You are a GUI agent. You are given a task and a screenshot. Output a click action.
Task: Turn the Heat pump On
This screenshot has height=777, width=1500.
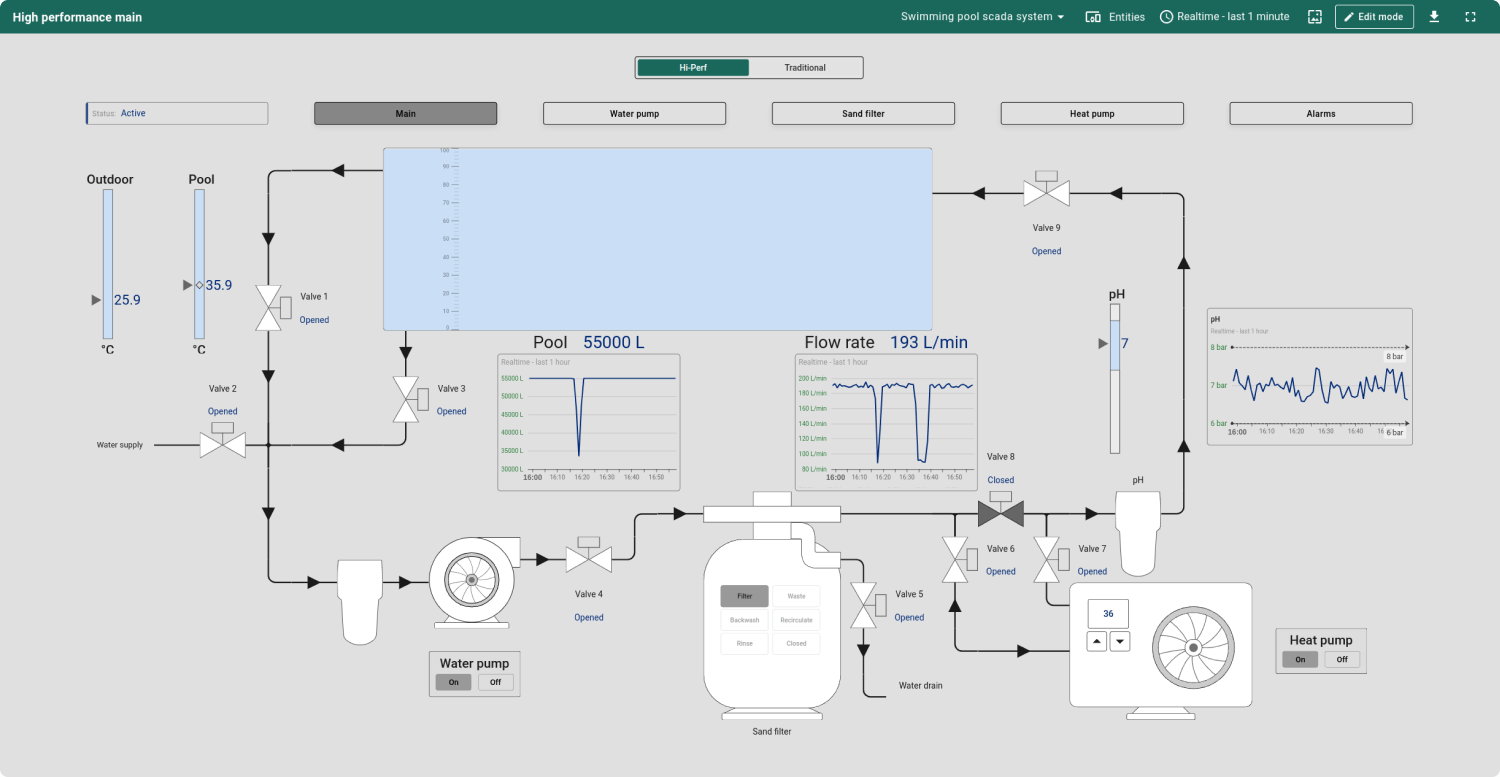click(x=1300, y=659)
